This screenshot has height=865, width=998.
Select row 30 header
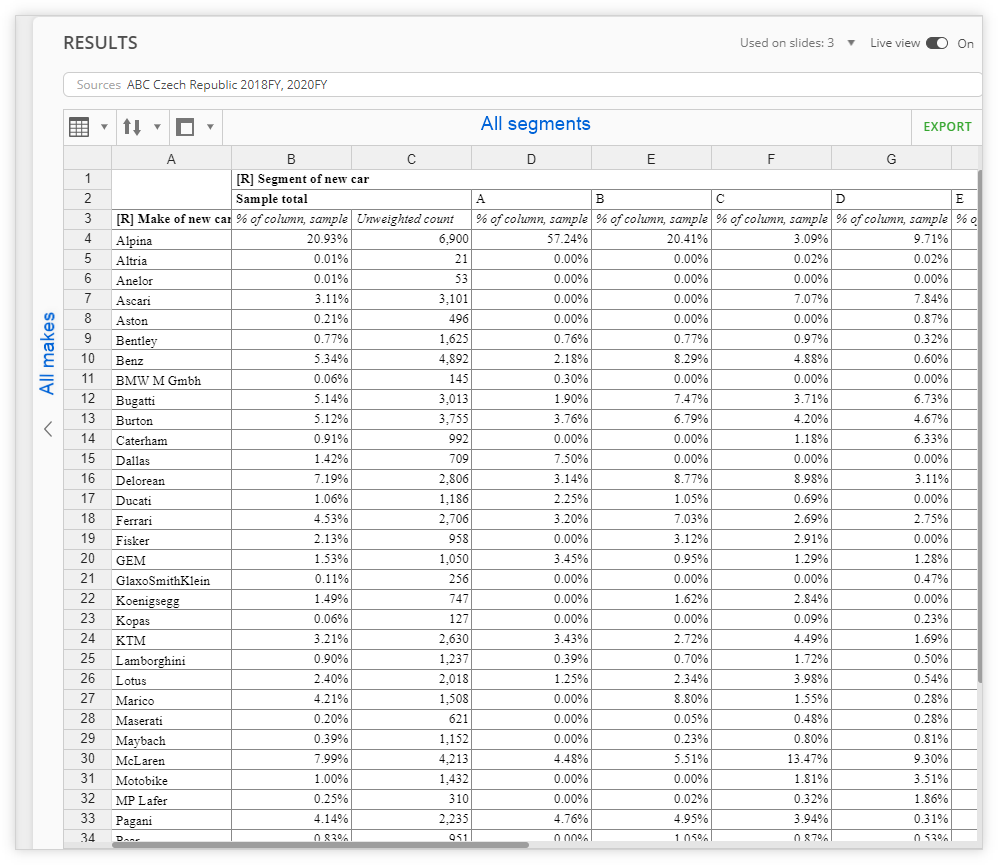(88, 759)
